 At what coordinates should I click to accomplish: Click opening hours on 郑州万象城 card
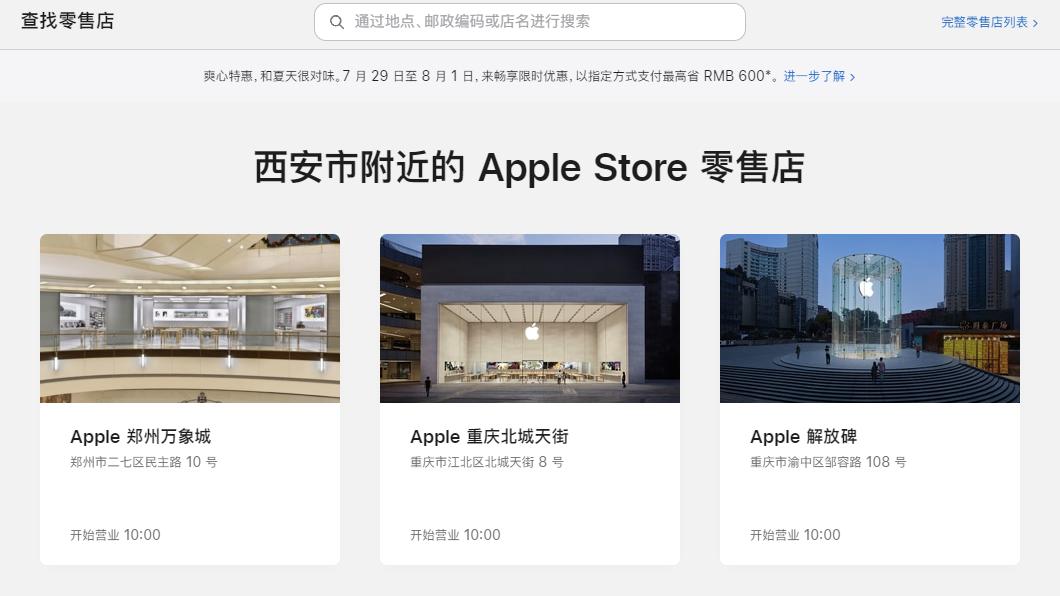pyautogui.click(x=116, y=535)
